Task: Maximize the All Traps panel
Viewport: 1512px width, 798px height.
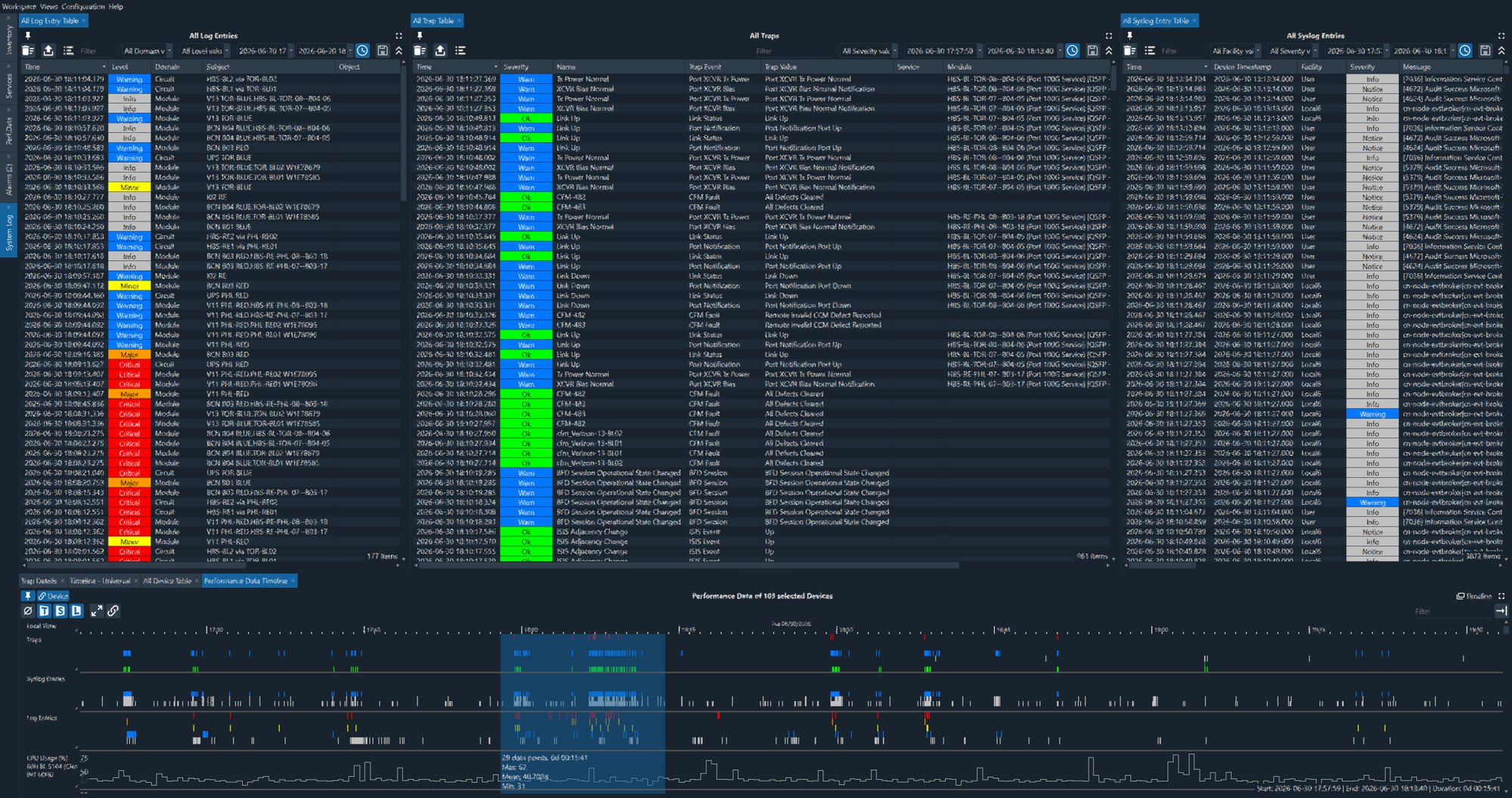Action: point(1109,36)
